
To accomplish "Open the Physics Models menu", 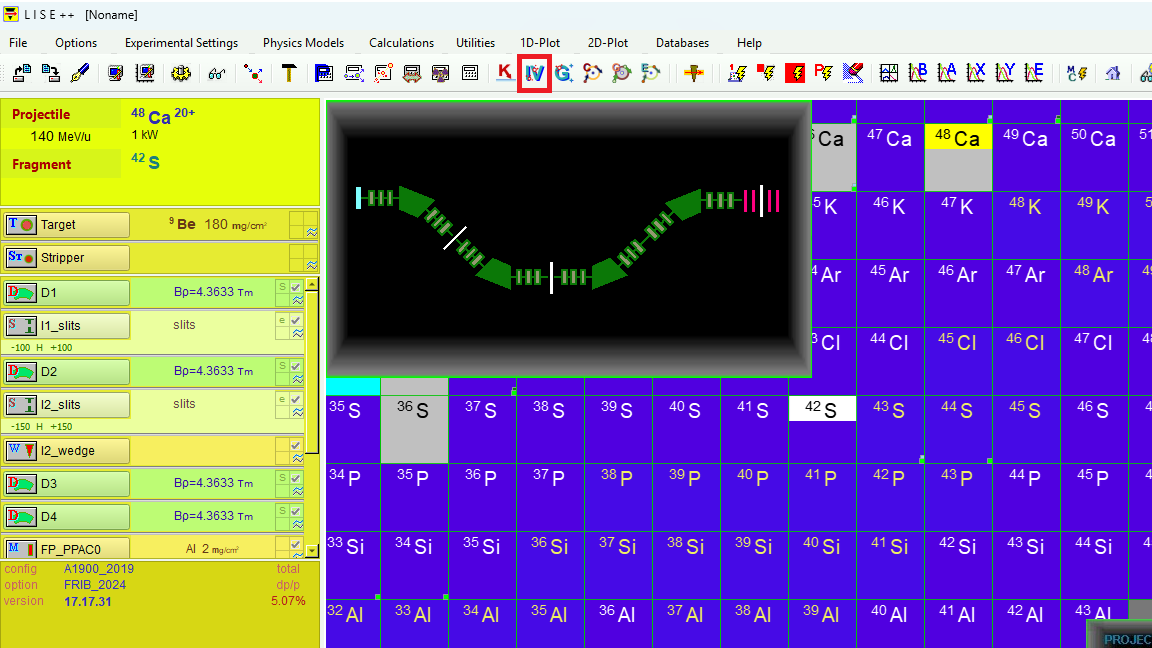I will click(x=303, y=43).
